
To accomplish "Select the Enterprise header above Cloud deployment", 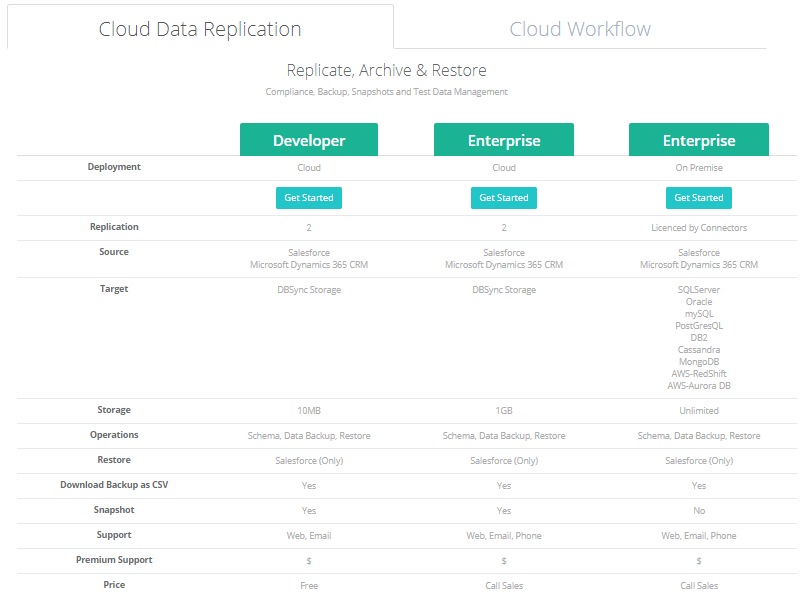I will [504, 140].
